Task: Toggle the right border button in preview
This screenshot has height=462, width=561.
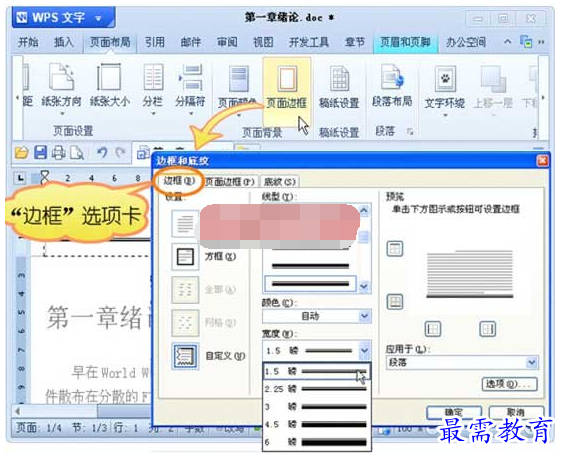Action: (x=487, y=329)
